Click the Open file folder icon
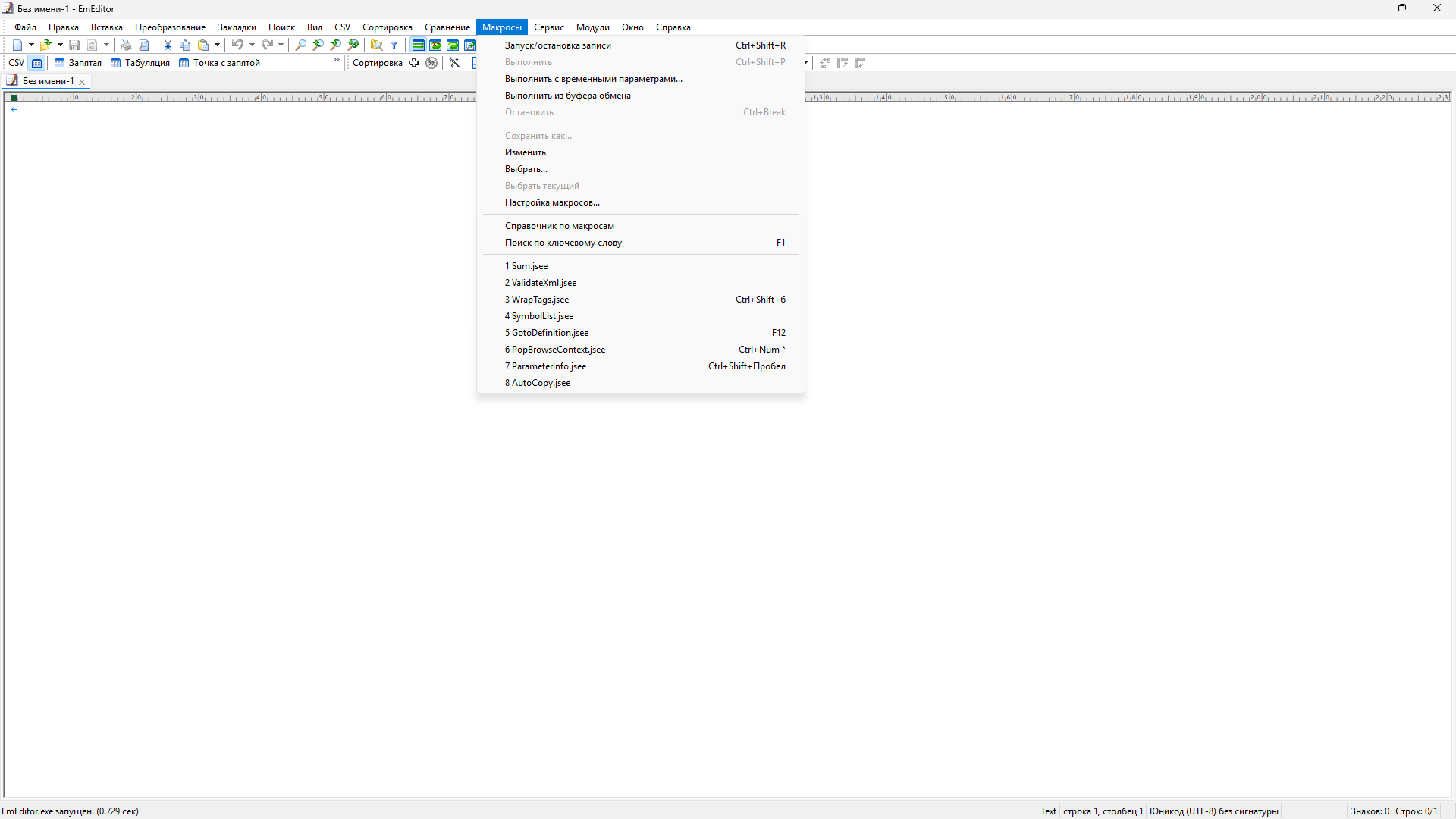The height and width of the screenshot is (819, 1456). pos(45,45)
